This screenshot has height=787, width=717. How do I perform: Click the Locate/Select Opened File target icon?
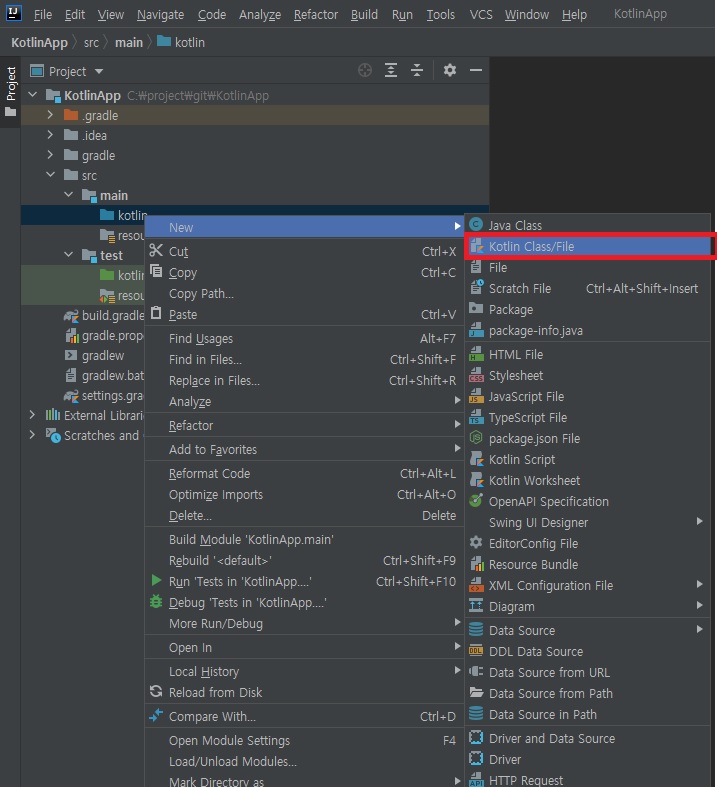(x=365, y=70)
